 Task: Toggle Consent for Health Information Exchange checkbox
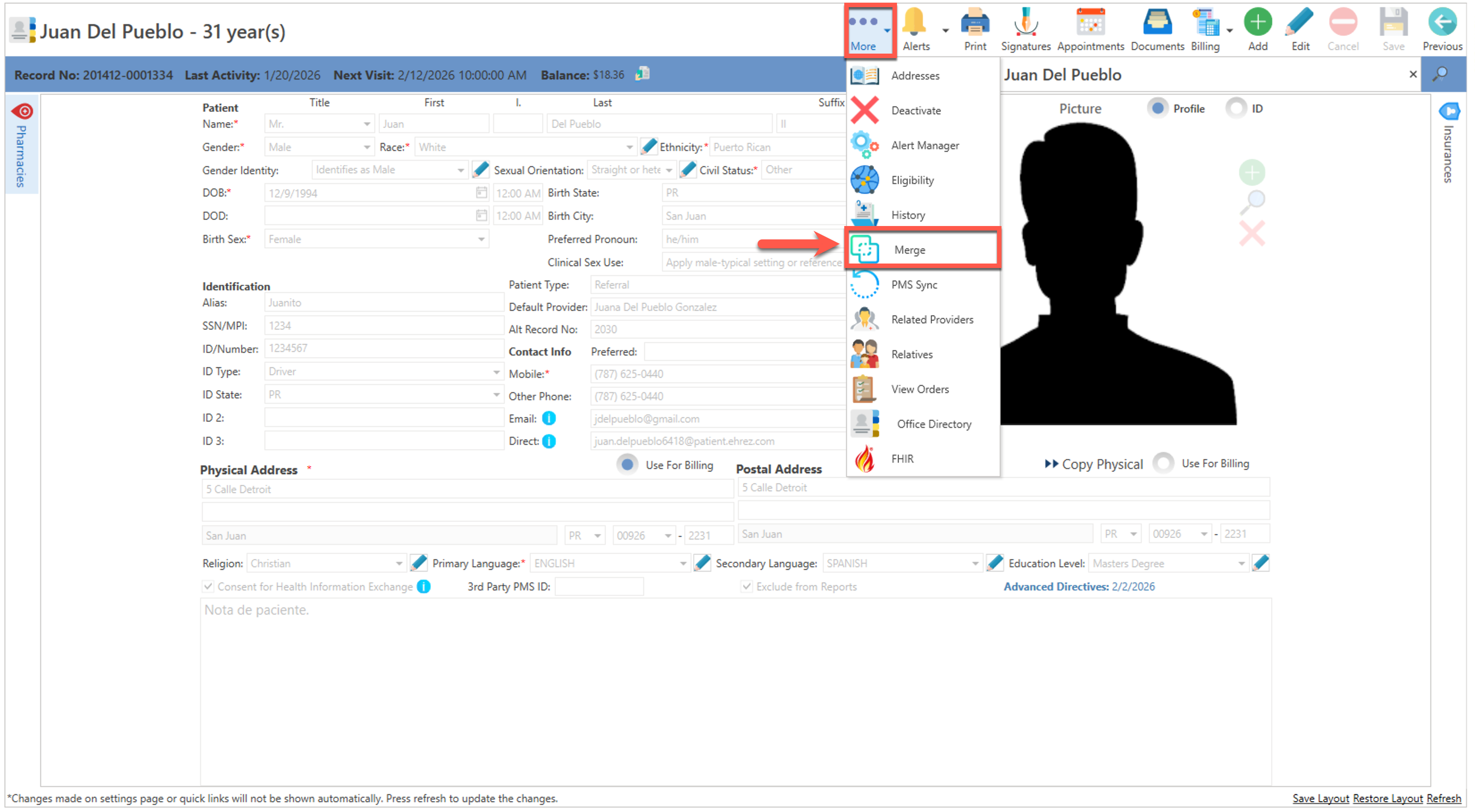[209, 586]
